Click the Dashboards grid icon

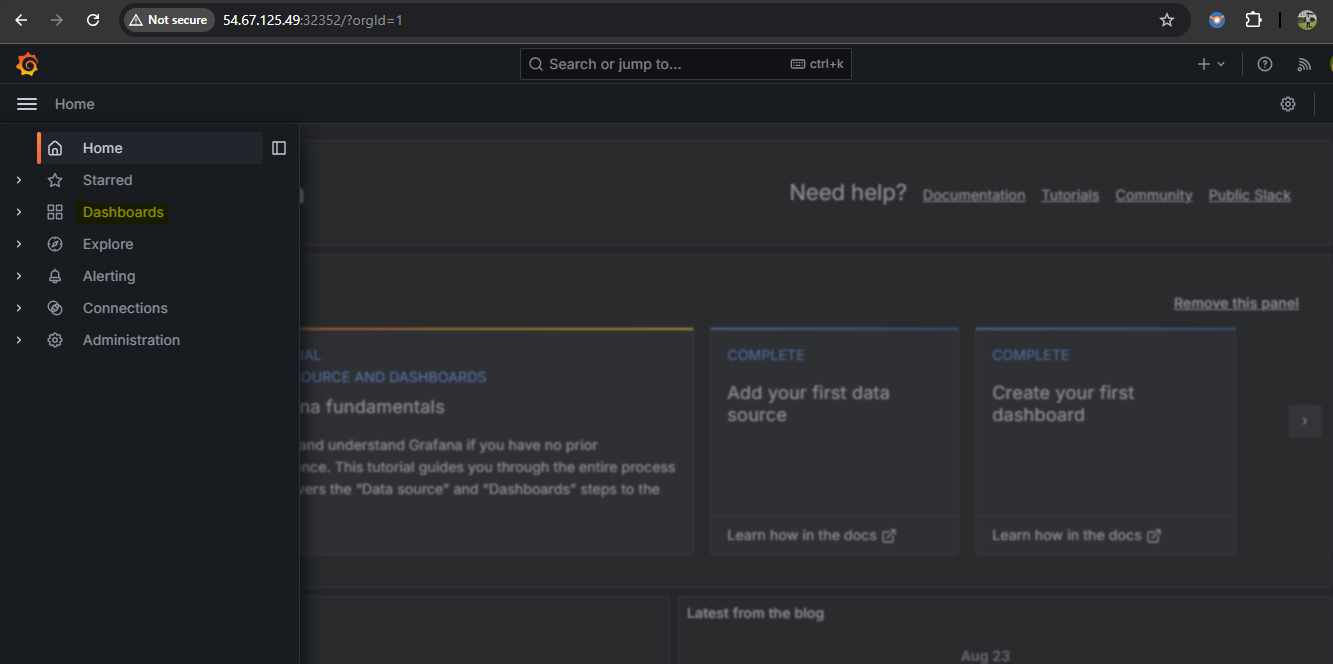(x=55, y=212)
